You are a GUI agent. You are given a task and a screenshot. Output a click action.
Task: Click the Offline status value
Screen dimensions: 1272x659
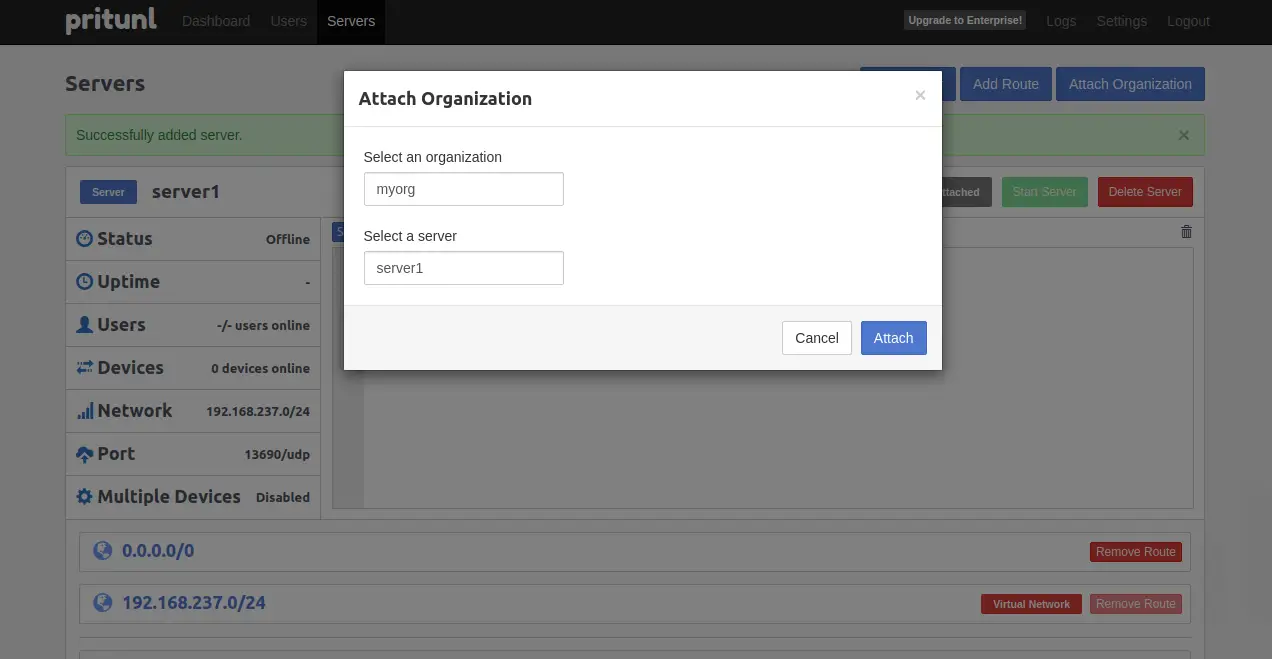point(288,239)
